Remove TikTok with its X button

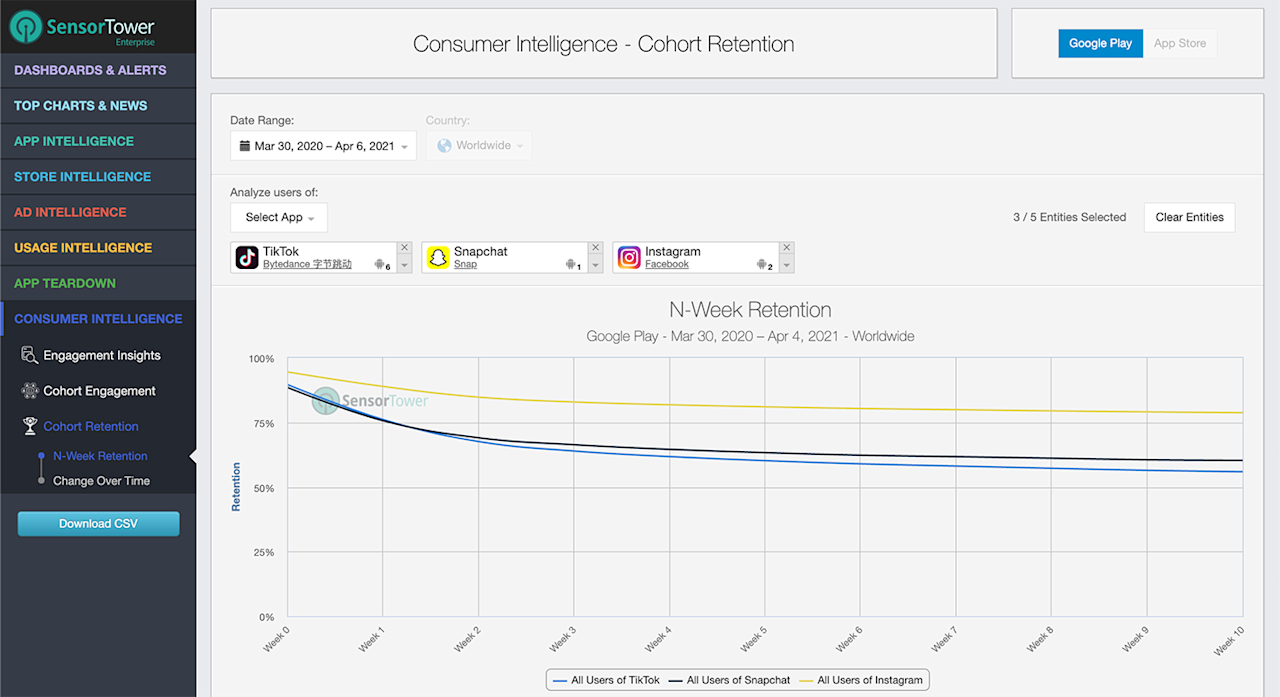pos(404,248)
